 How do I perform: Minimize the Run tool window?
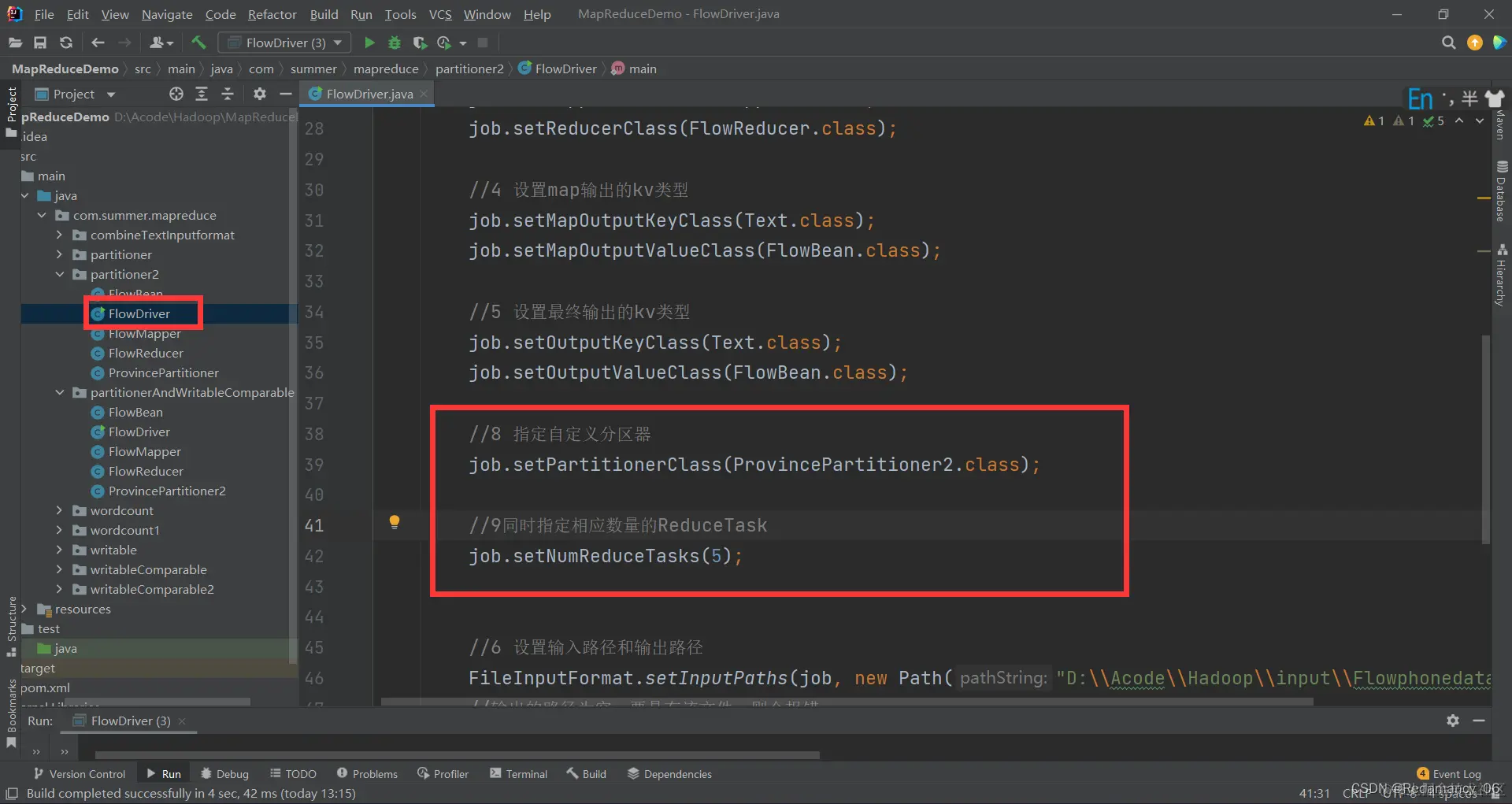point(1479,721)
